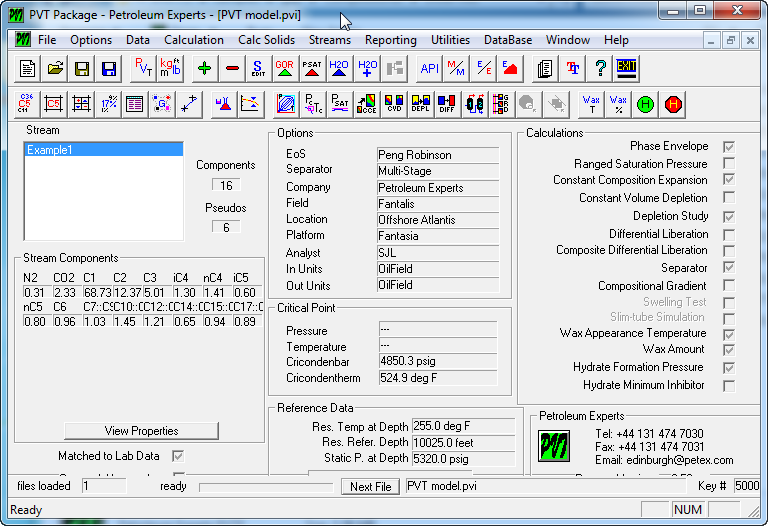This screenshot has width=768, height=526.
Task: Run the DIFF differential liberation icon
Action: coord(447,104)
